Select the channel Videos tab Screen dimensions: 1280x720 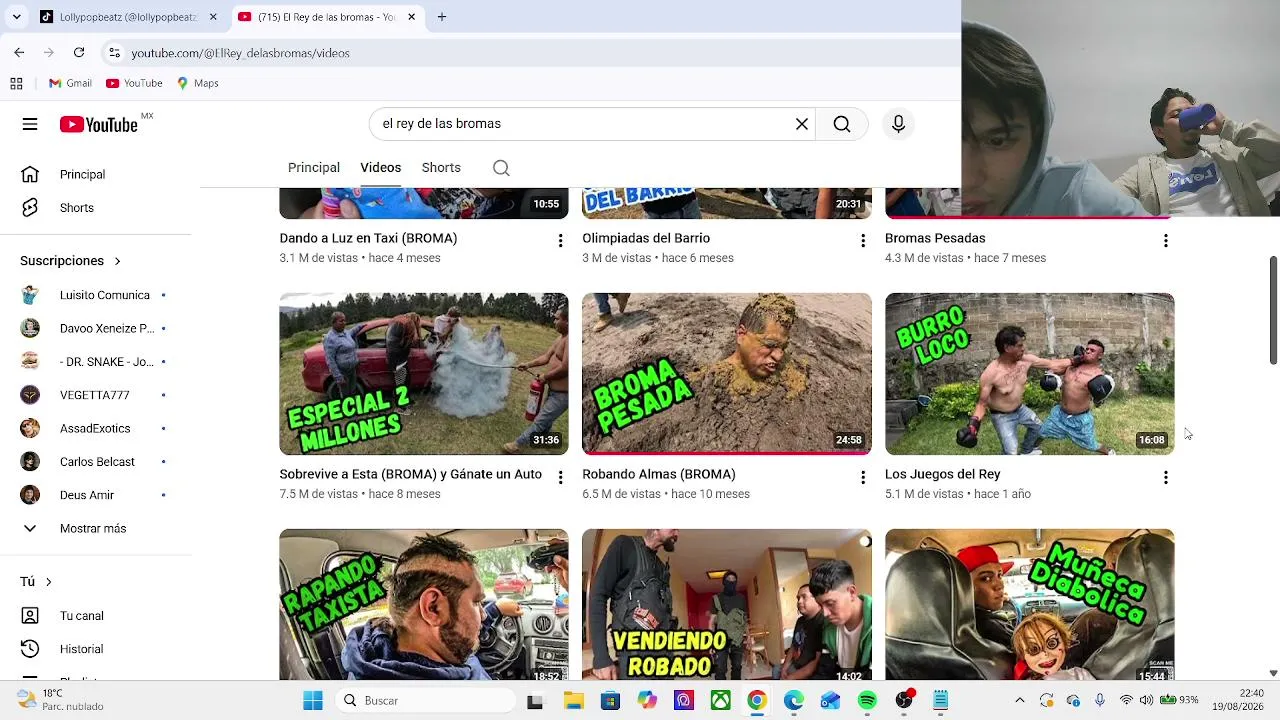pos(381,168)
